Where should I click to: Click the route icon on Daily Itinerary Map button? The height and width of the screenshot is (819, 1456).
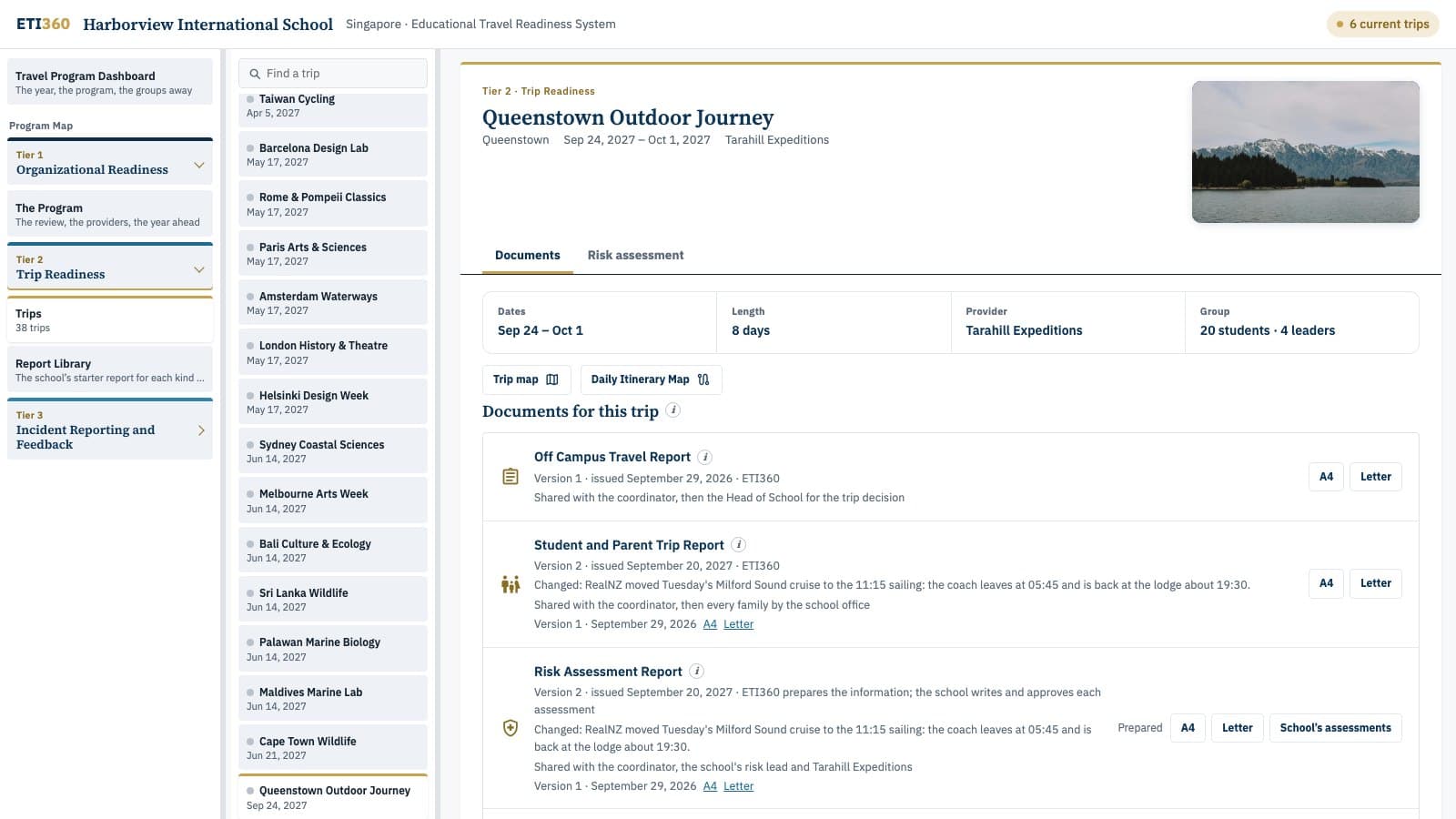point(703,379)
